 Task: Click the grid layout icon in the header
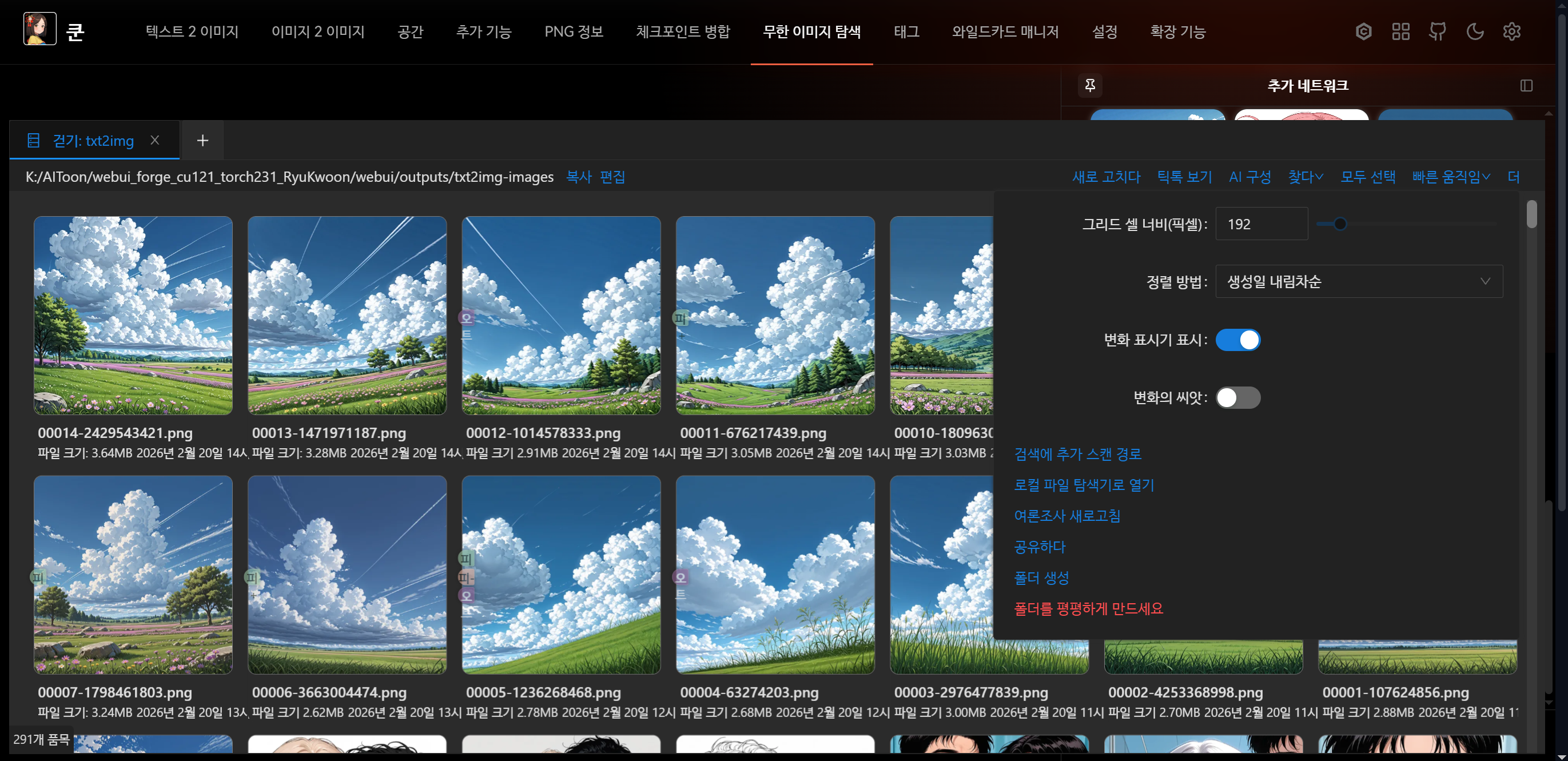pos(1400,31)
